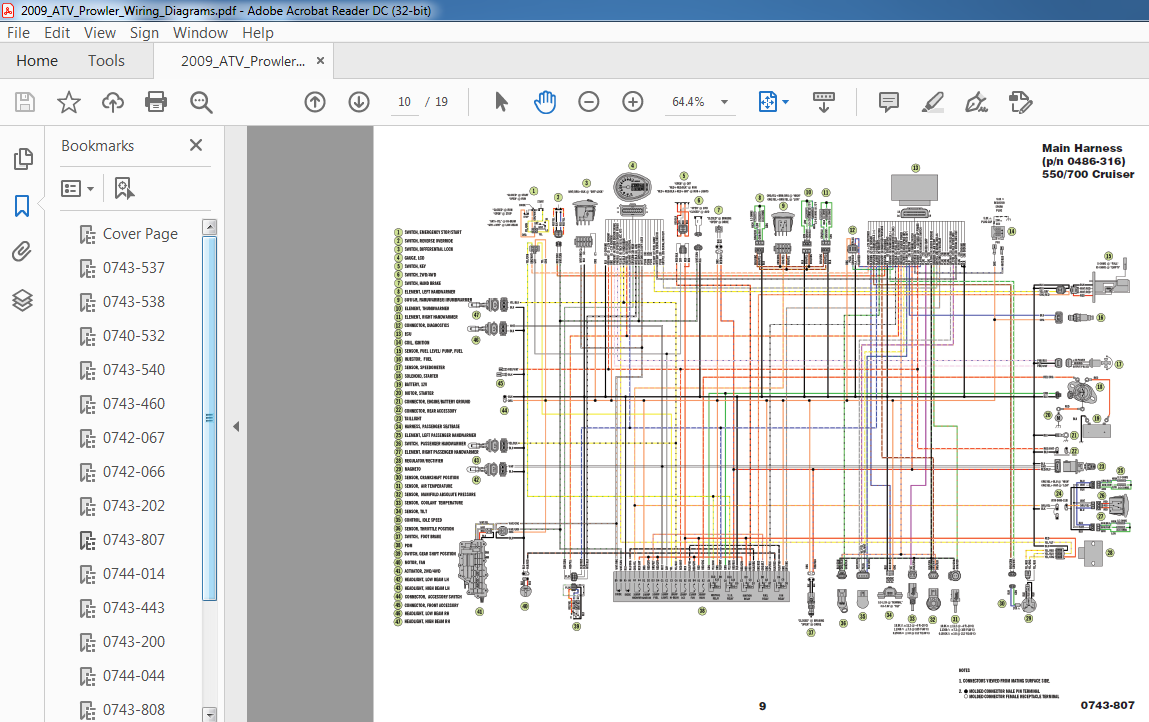Open bookmark 0743-537
This screenshot has width=1149, height=722.
[x=133, y=268]
